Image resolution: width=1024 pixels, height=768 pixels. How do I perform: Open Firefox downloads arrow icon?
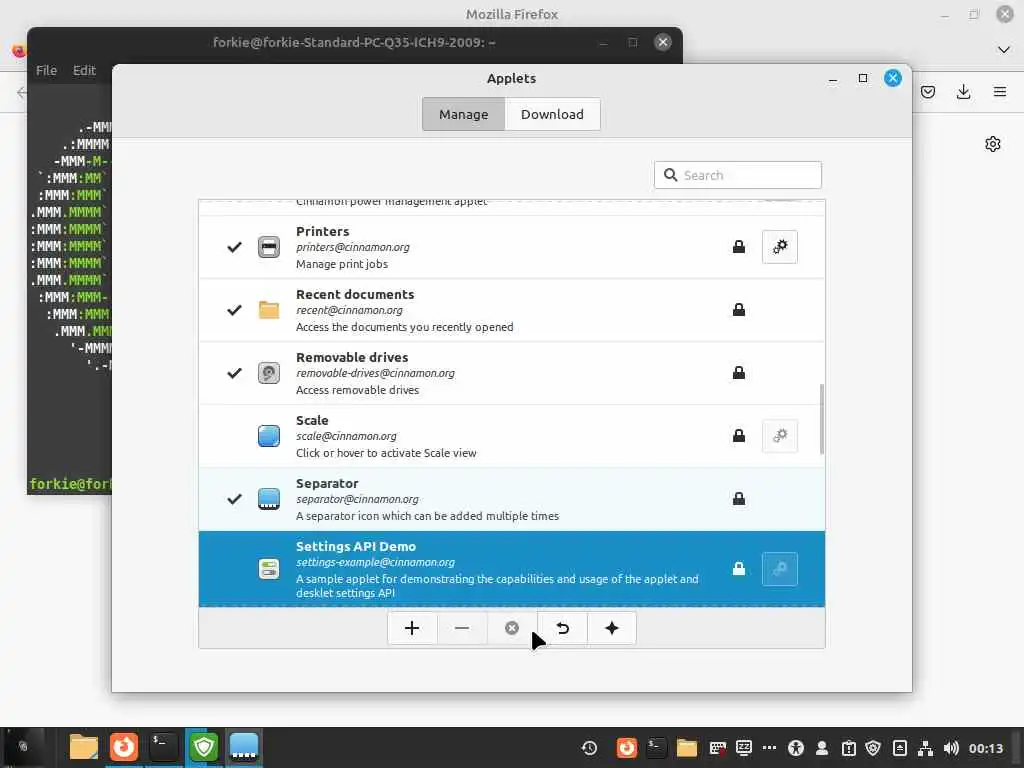(x=963, y=92)
